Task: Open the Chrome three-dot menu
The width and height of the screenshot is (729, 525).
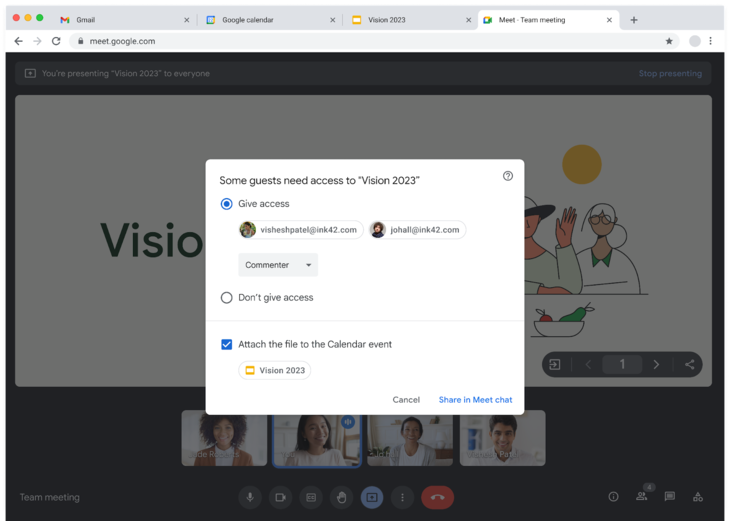Action: 710,41
